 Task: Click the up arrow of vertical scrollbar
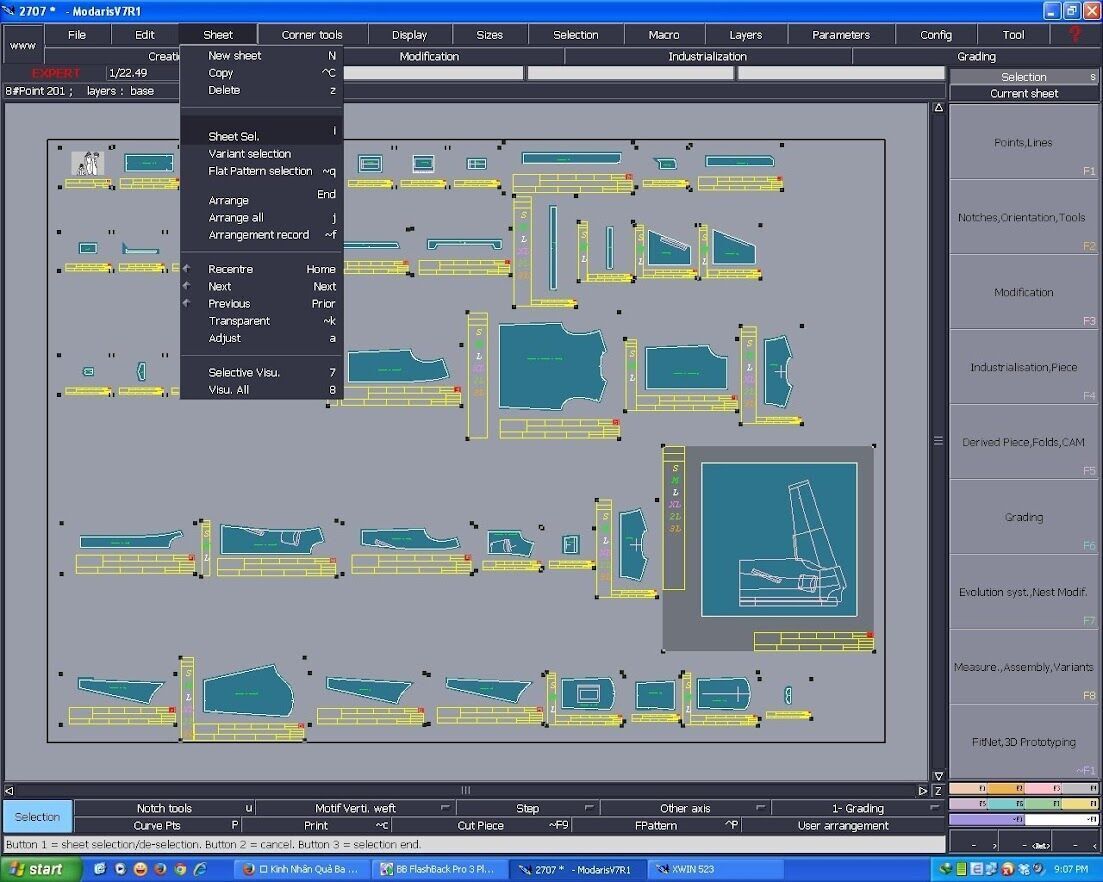[938, 108]
